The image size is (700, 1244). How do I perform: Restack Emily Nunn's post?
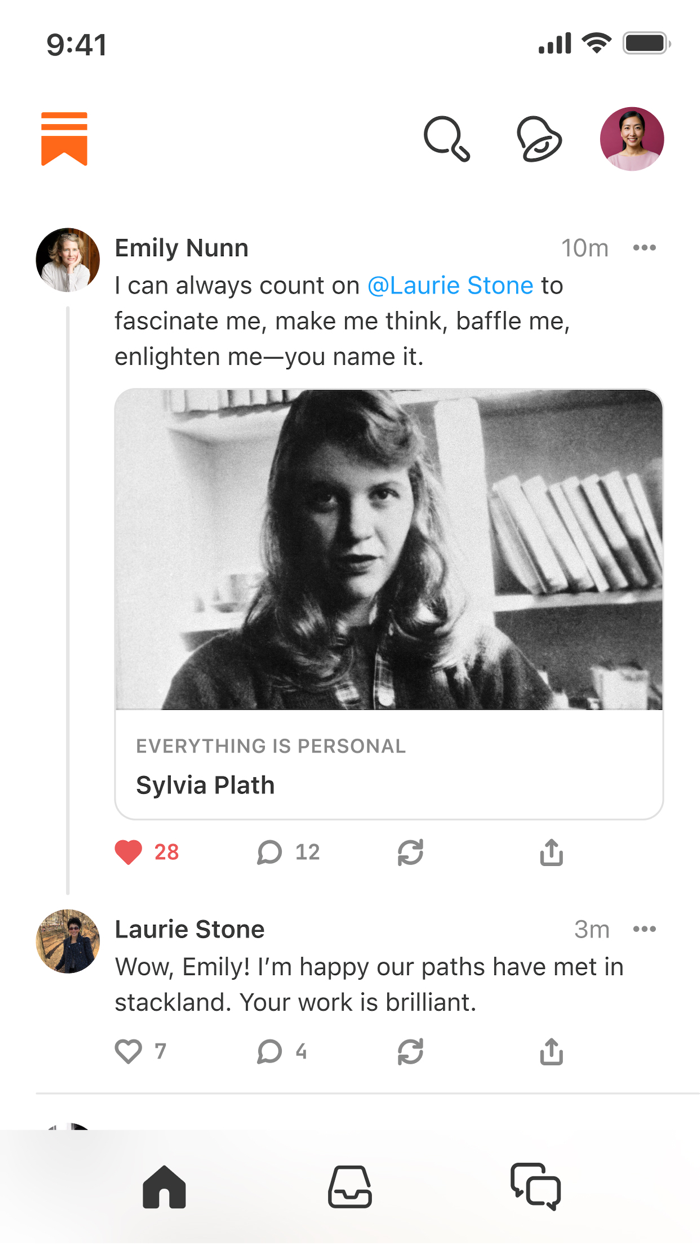pyautogui.click(x=410, y=852)
